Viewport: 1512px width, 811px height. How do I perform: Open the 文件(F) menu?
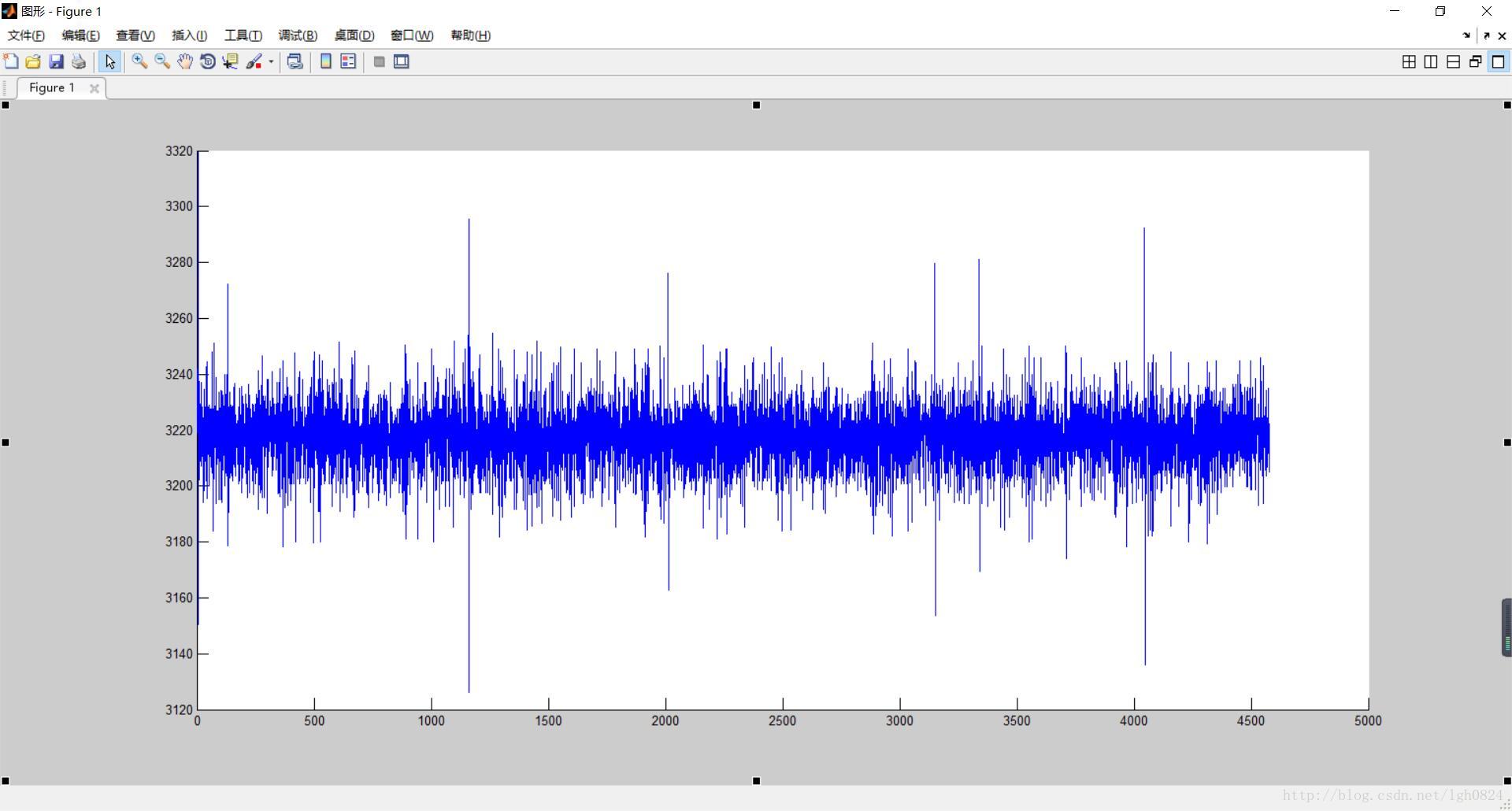click(26, 35)
